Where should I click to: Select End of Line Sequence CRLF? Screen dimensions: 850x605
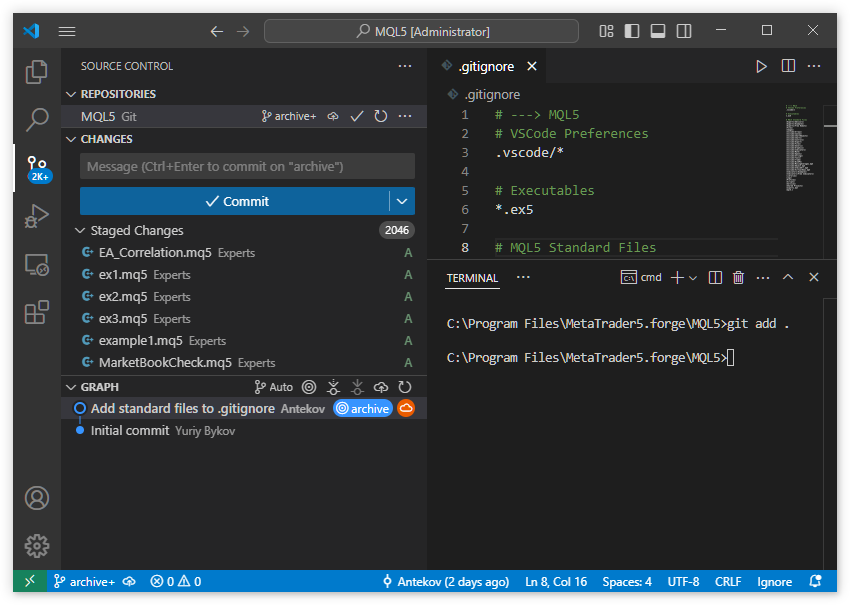728,582
